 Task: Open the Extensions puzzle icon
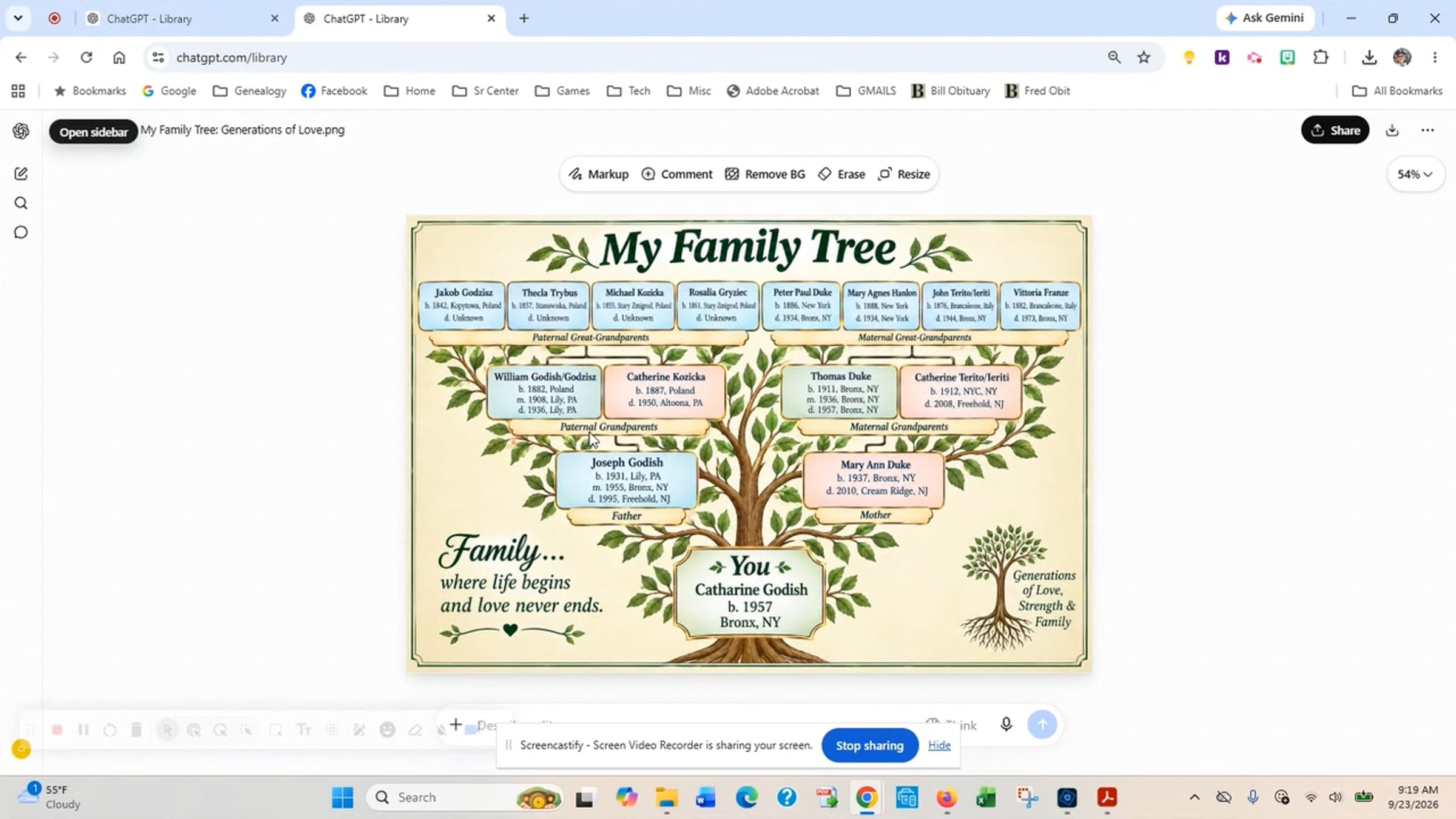[x=1320, y=58]
